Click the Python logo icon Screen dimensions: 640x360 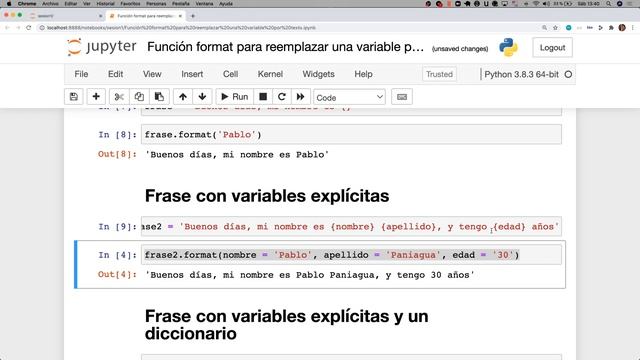coord(508,47)
